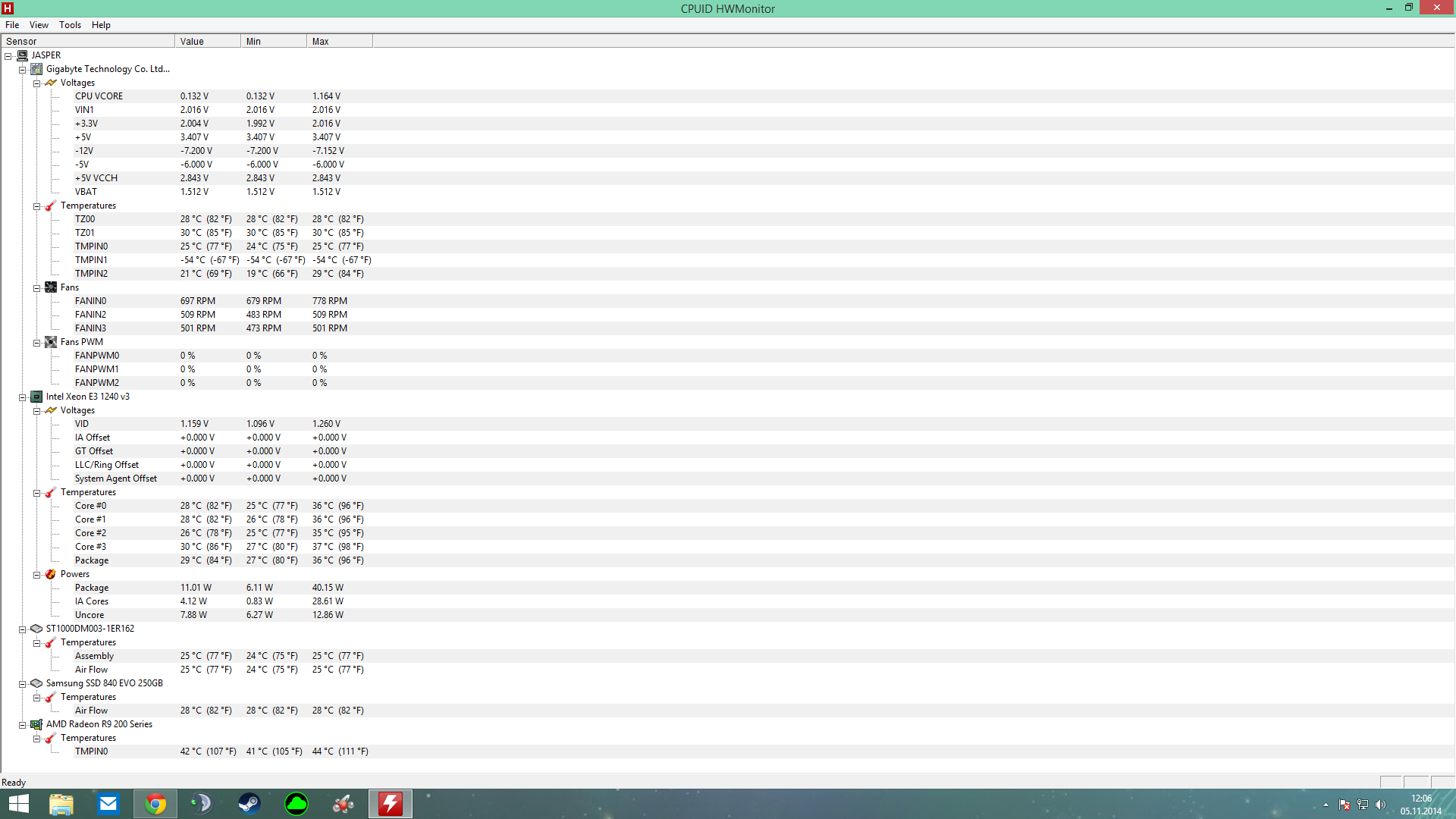Open the Action Center flag icon
1456x819 pixels.
tap(1345, 805)
